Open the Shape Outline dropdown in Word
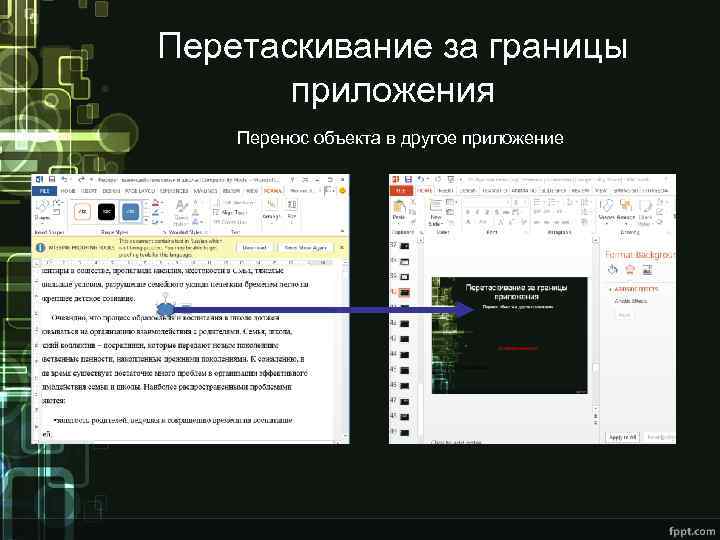Viewport: 720px width, 540px height. [x=157, y=212]
